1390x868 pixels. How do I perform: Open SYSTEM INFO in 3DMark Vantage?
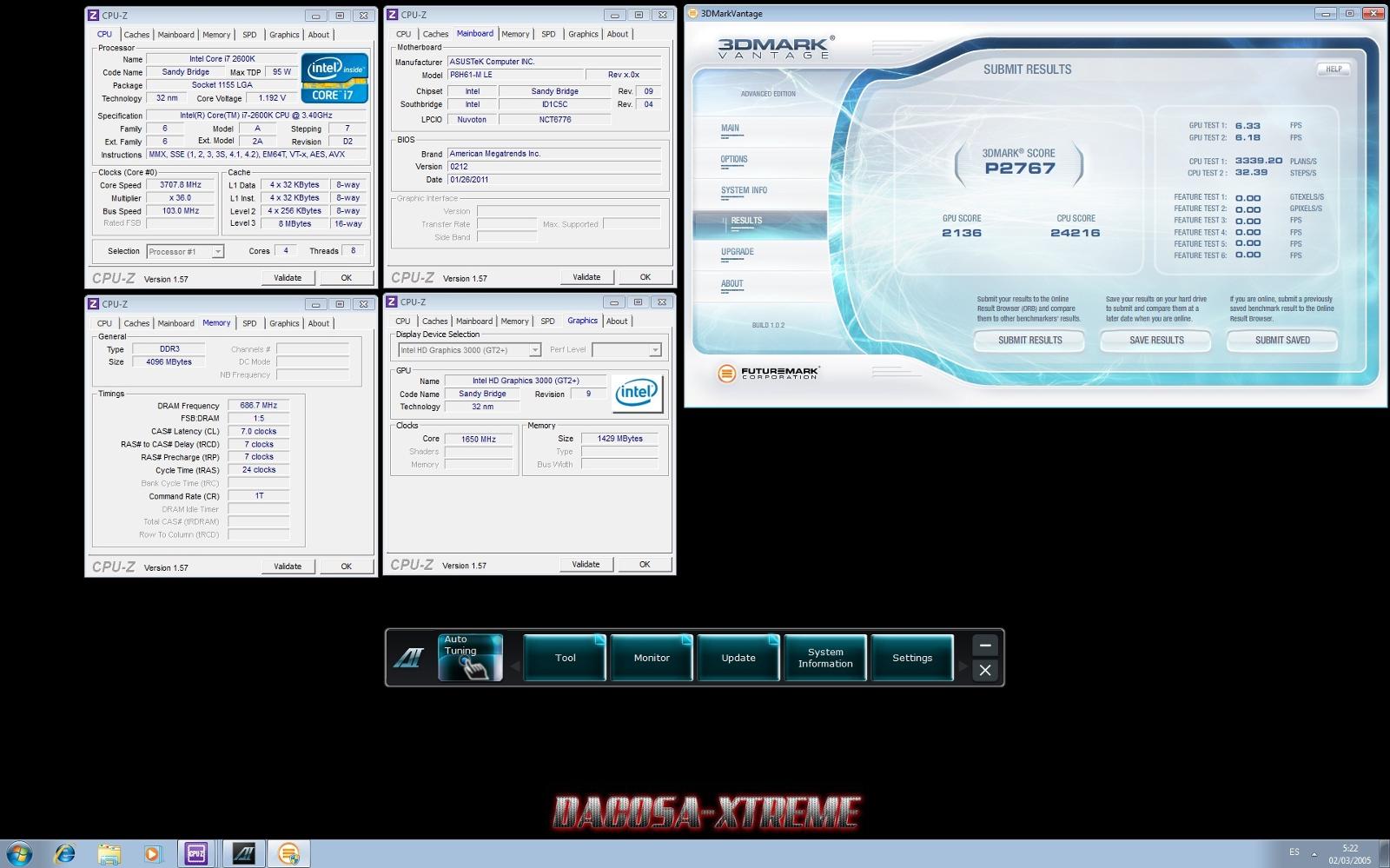click(744, 190)
